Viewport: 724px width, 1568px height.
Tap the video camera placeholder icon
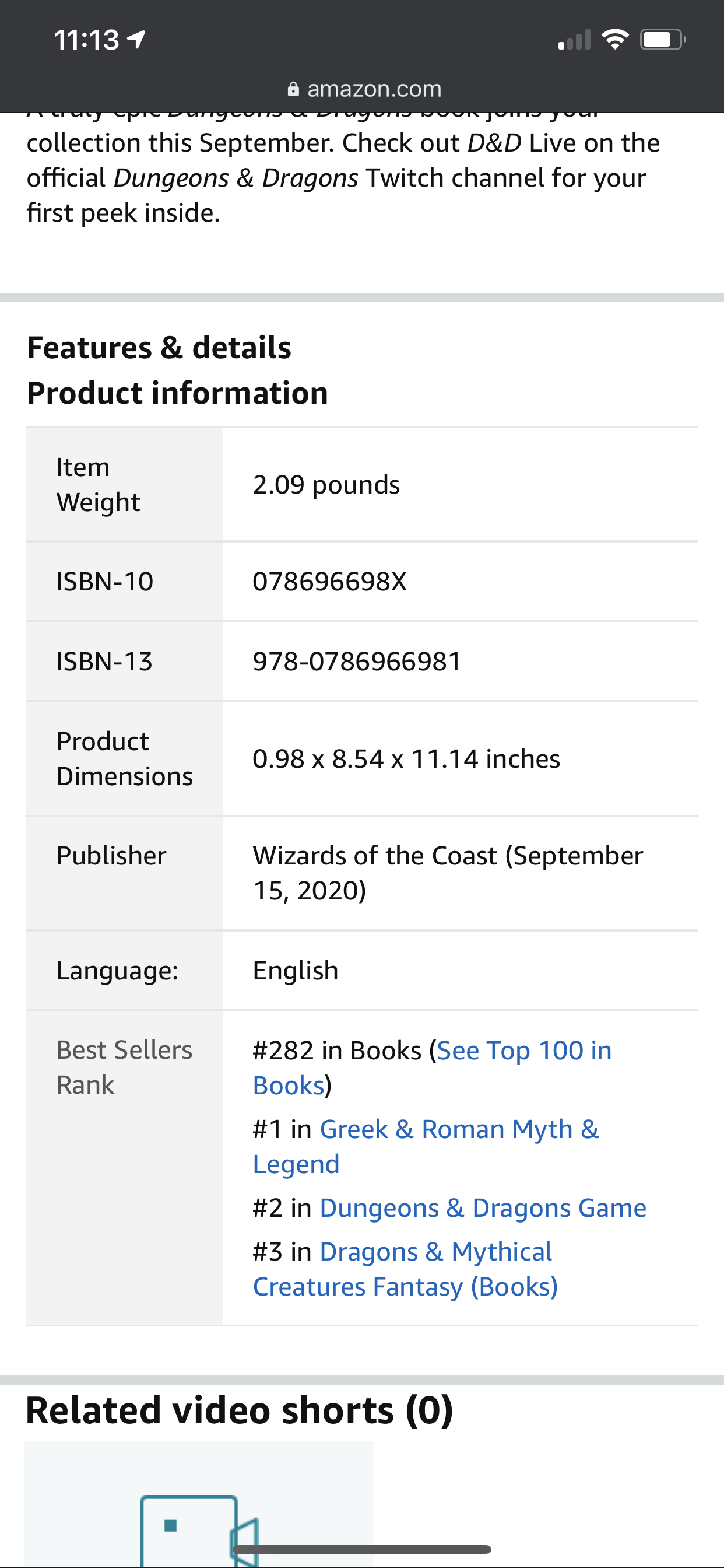(199, 1529)
